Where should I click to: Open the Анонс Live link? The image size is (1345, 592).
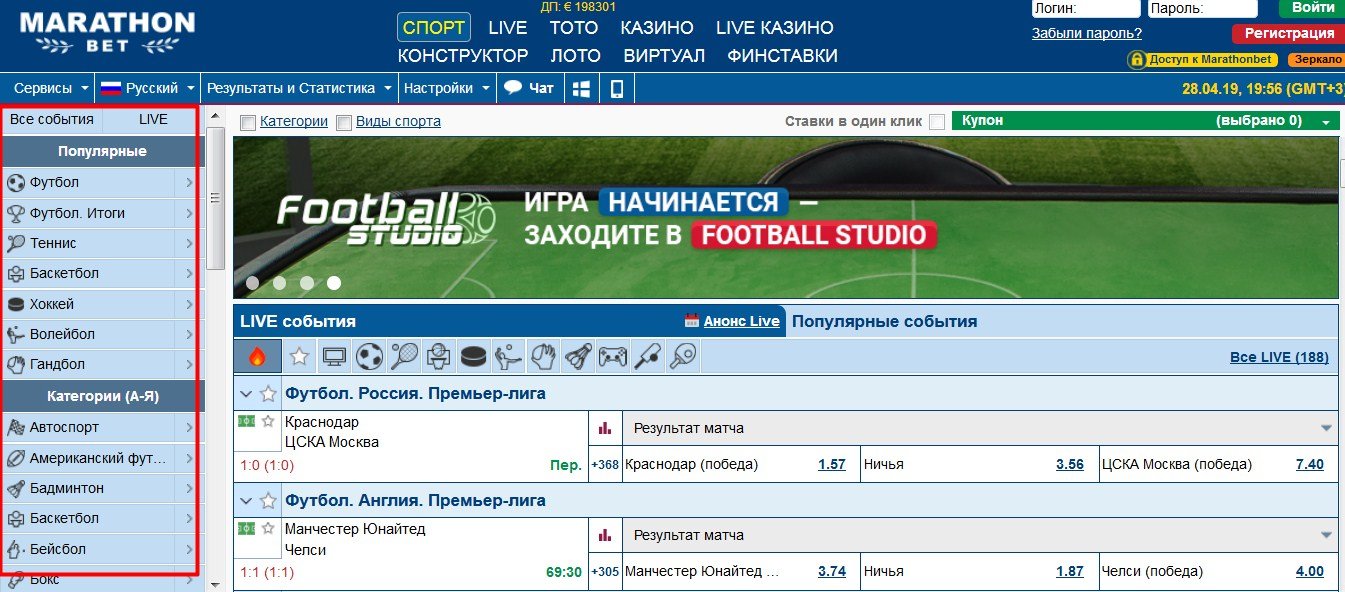point(741,321)
